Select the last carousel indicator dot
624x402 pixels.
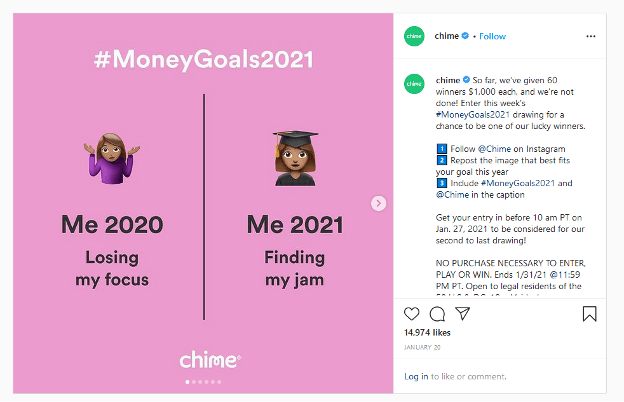click(219, 382)
